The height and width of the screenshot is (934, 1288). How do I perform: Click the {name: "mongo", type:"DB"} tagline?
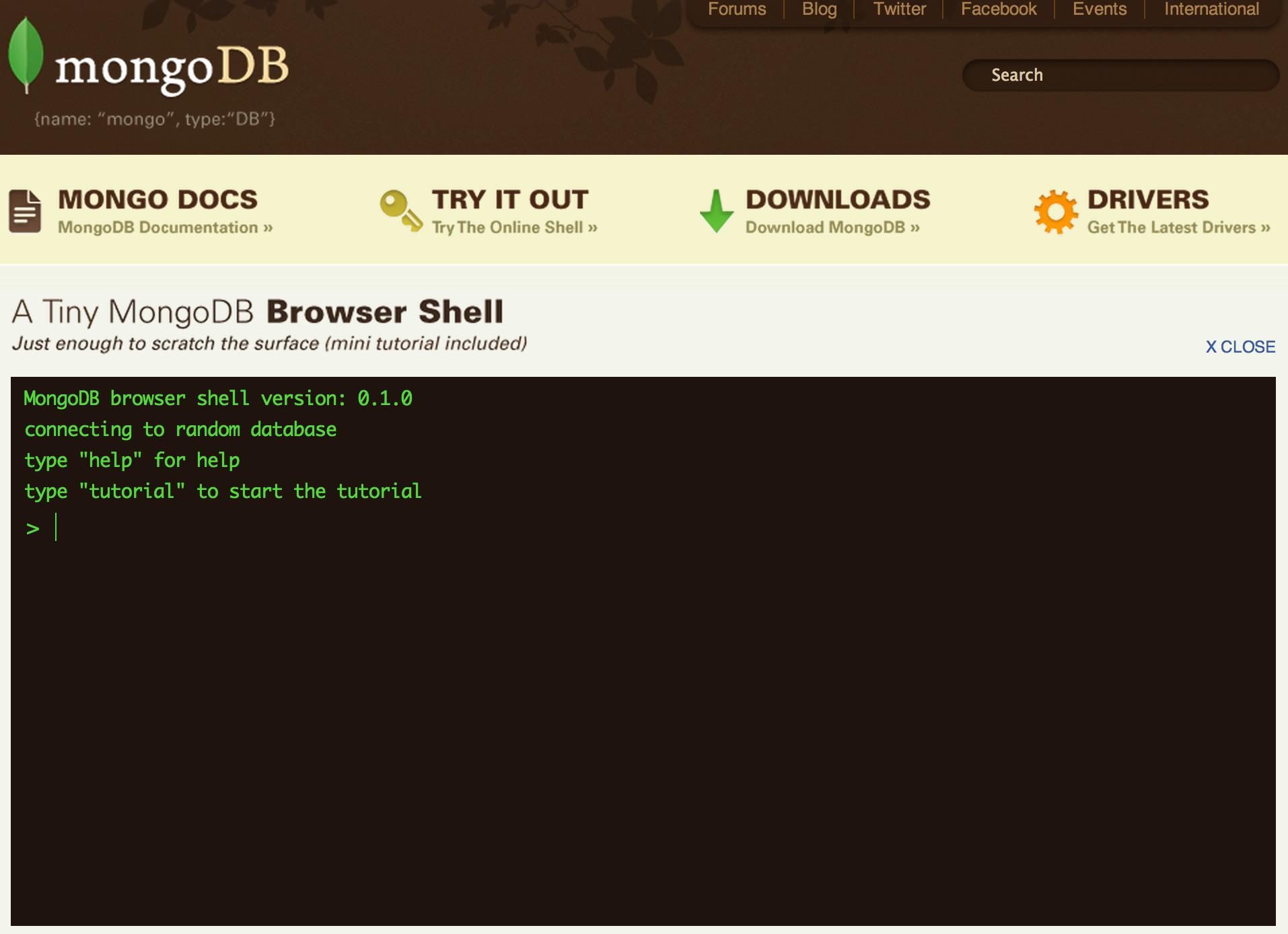click(155, 119)
